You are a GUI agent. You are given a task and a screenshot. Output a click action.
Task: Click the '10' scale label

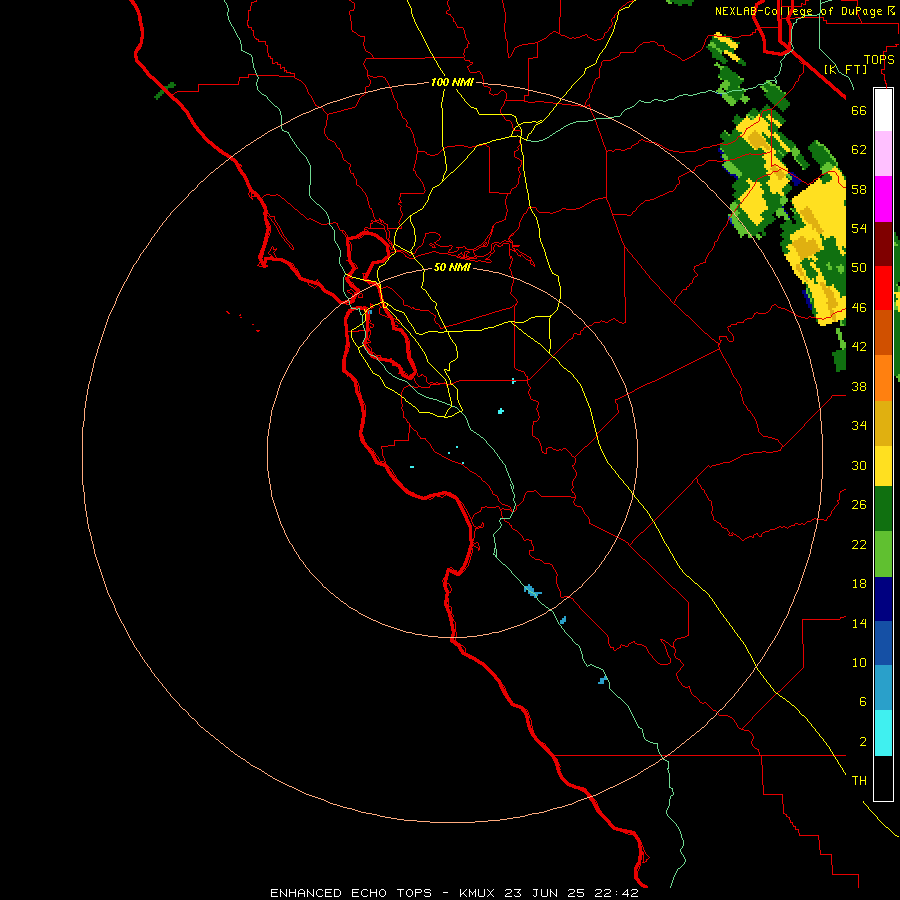tap(859, 662)
